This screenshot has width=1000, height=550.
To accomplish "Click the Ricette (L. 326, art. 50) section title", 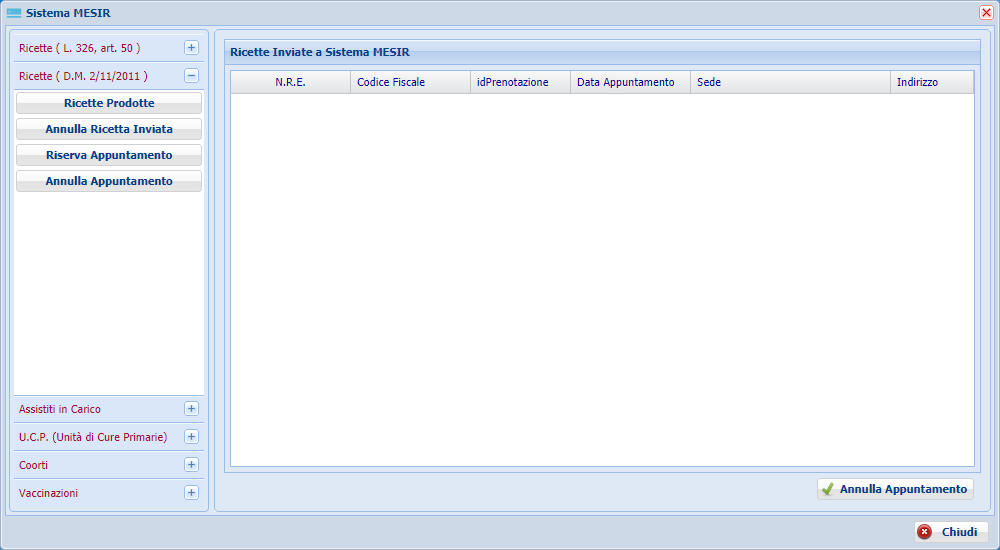I will pos(80,48).
